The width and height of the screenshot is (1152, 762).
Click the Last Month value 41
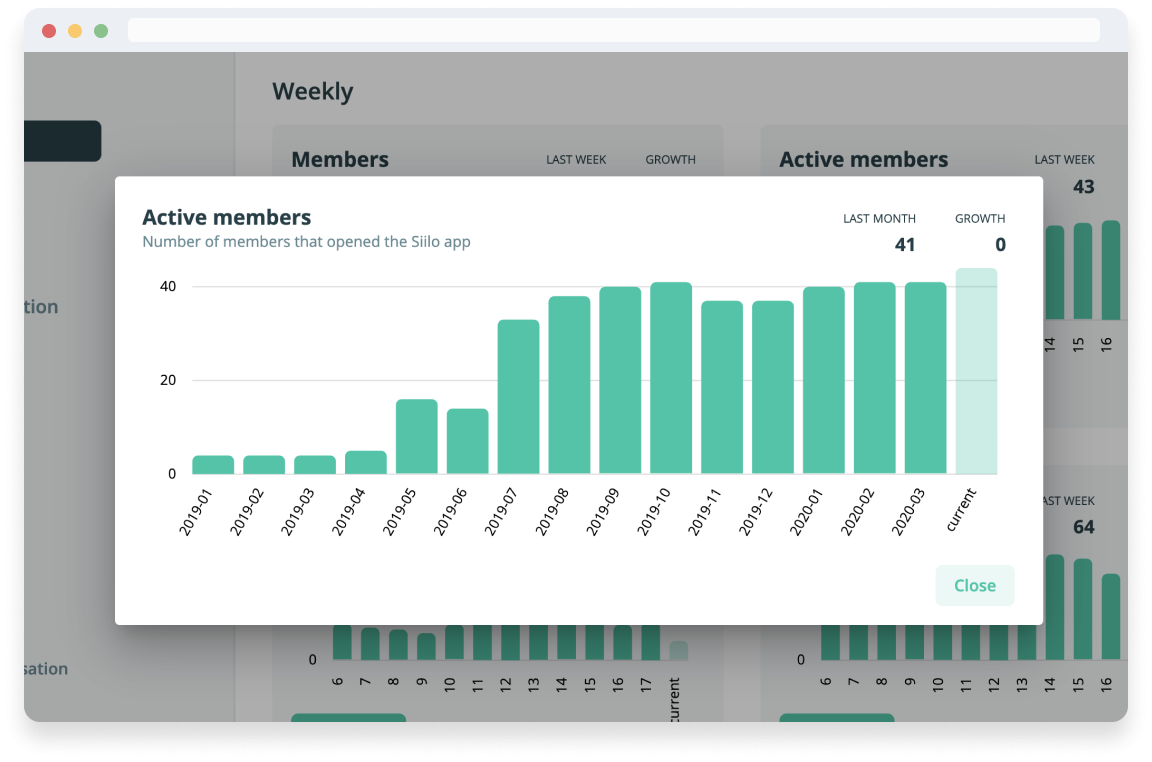tap(904, 245)
